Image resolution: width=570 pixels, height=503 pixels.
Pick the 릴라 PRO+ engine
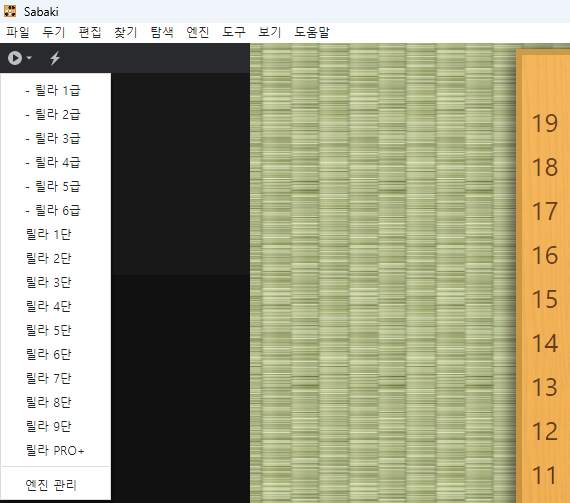coord(56,451)
